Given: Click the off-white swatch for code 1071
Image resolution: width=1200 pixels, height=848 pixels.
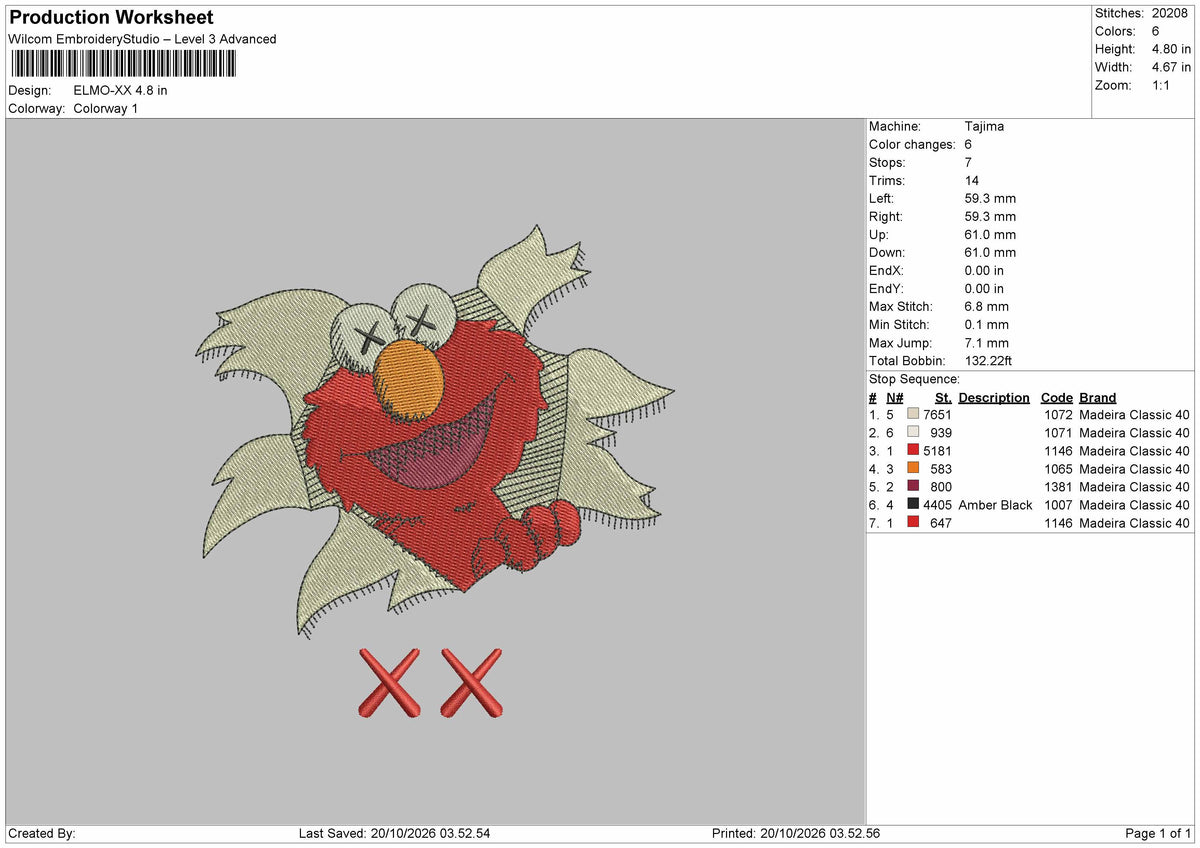Looking at the screenshot, I should point(913,433).
